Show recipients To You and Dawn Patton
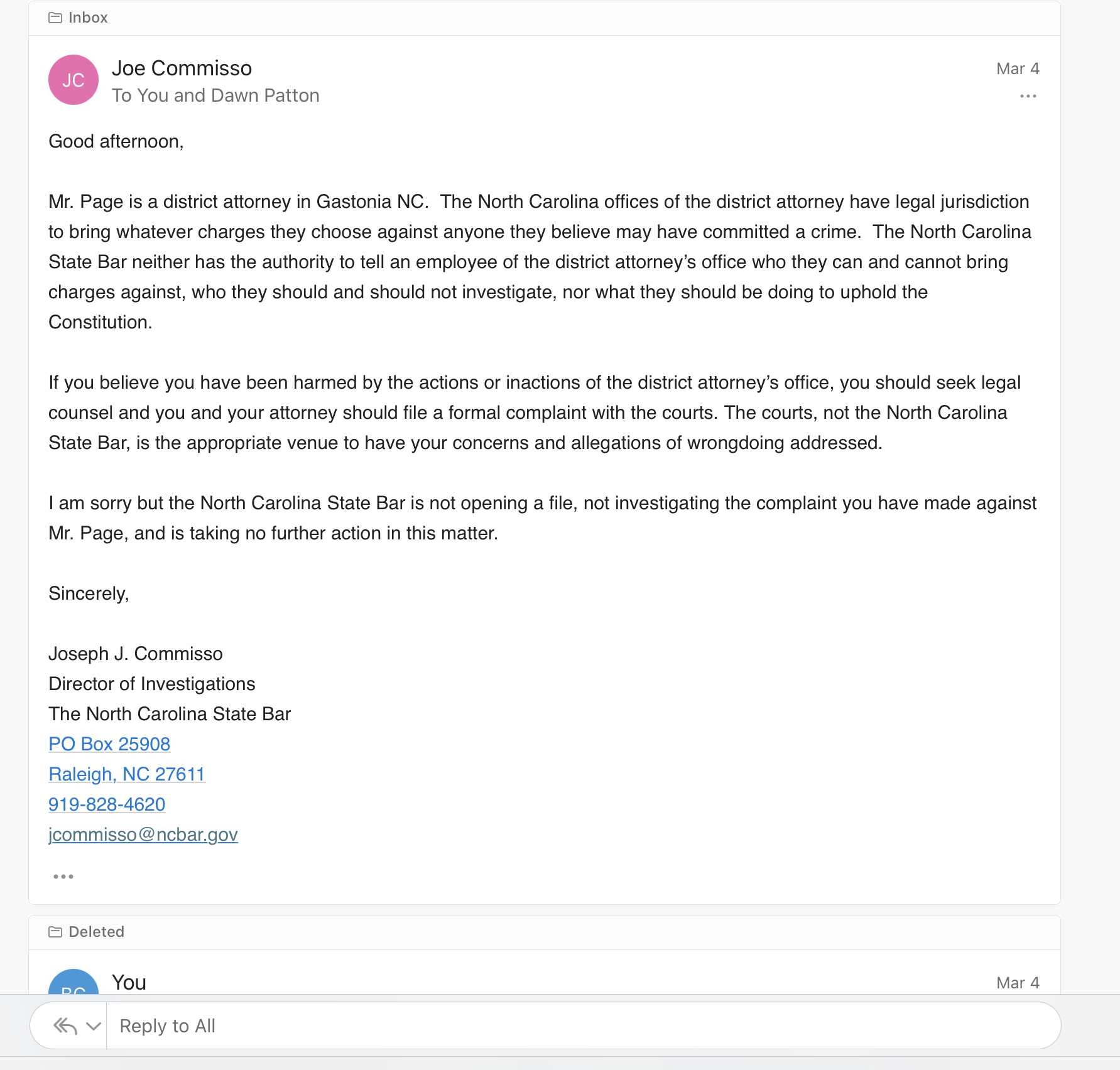This screenshot has width=1120, height=1070. (215, 95)
